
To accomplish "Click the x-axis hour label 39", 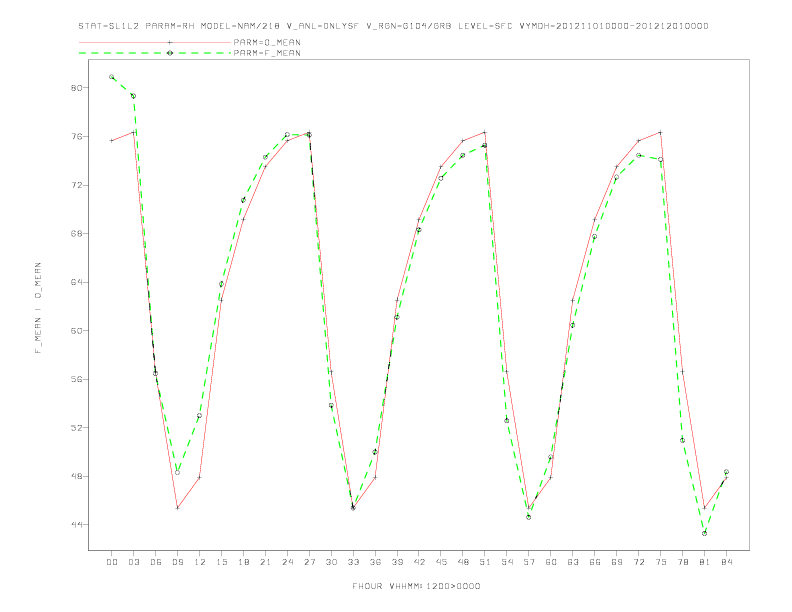I will (397, 562).
